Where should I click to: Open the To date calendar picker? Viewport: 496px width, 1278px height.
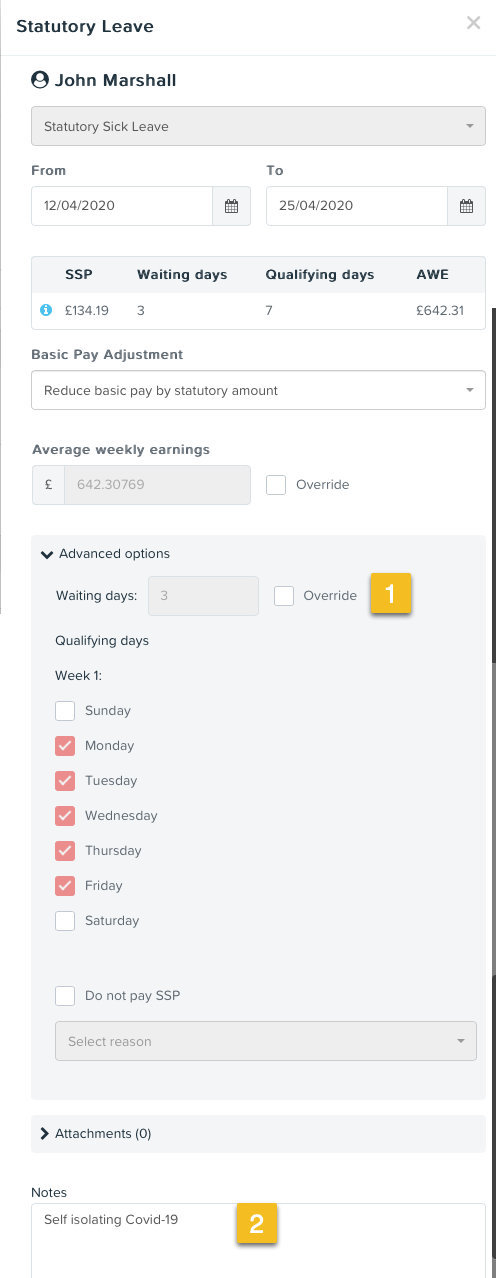[x=466, y=206]
